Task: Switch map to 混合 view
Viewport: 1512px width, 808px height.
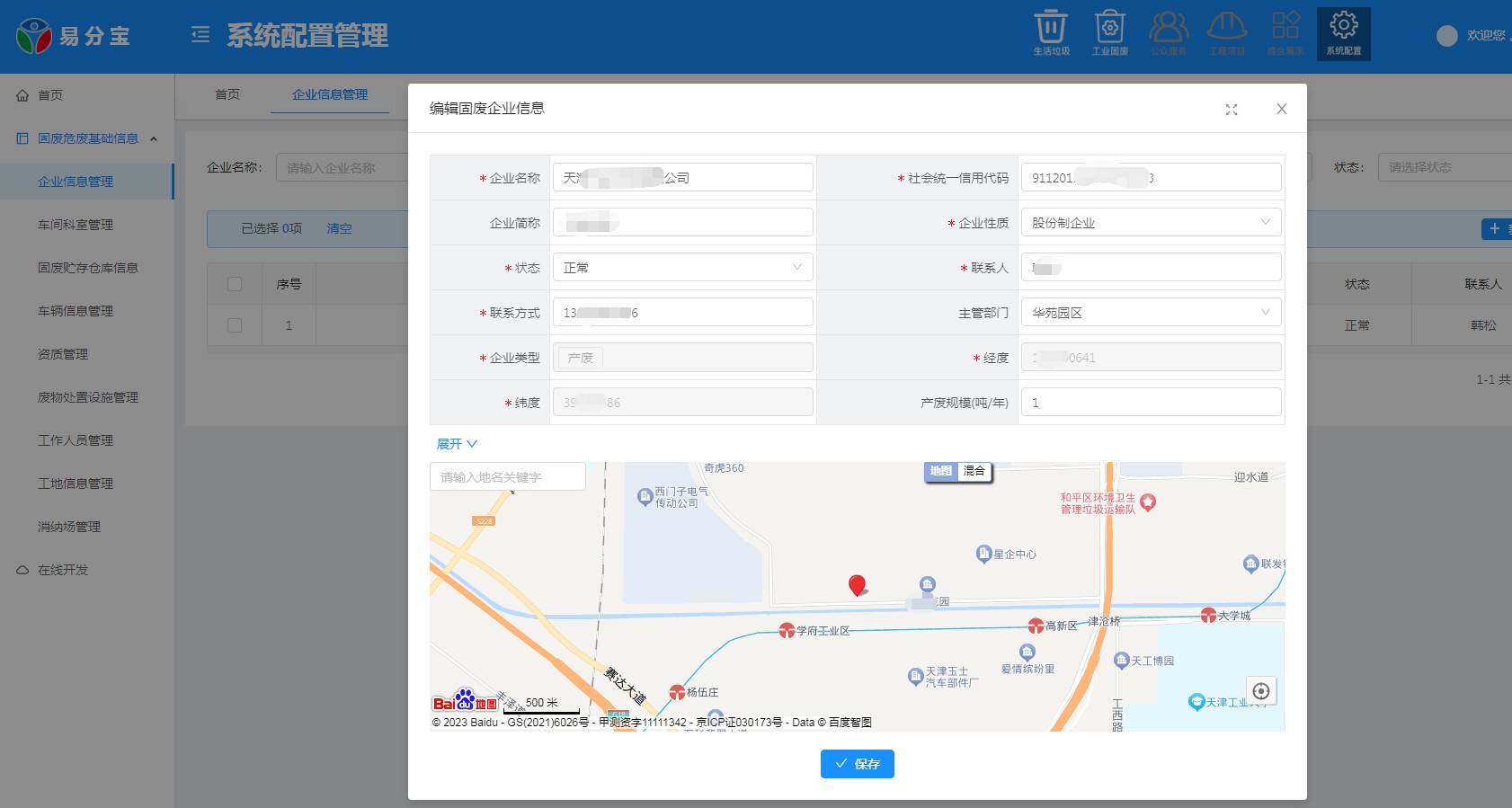Action: (x=974, y=471)
